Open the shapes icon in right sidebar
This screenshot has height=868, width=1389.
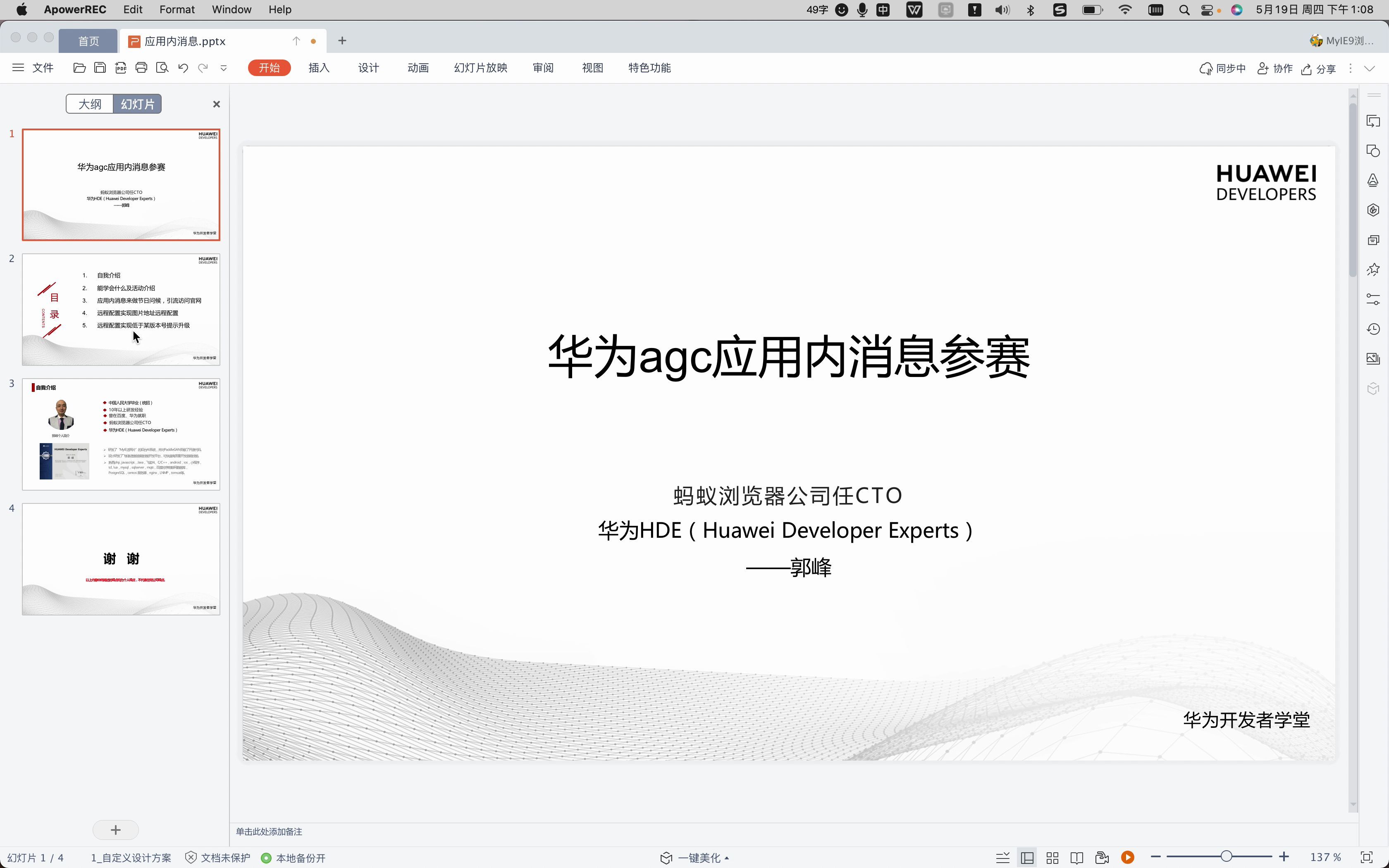[x=1373, y=151]
